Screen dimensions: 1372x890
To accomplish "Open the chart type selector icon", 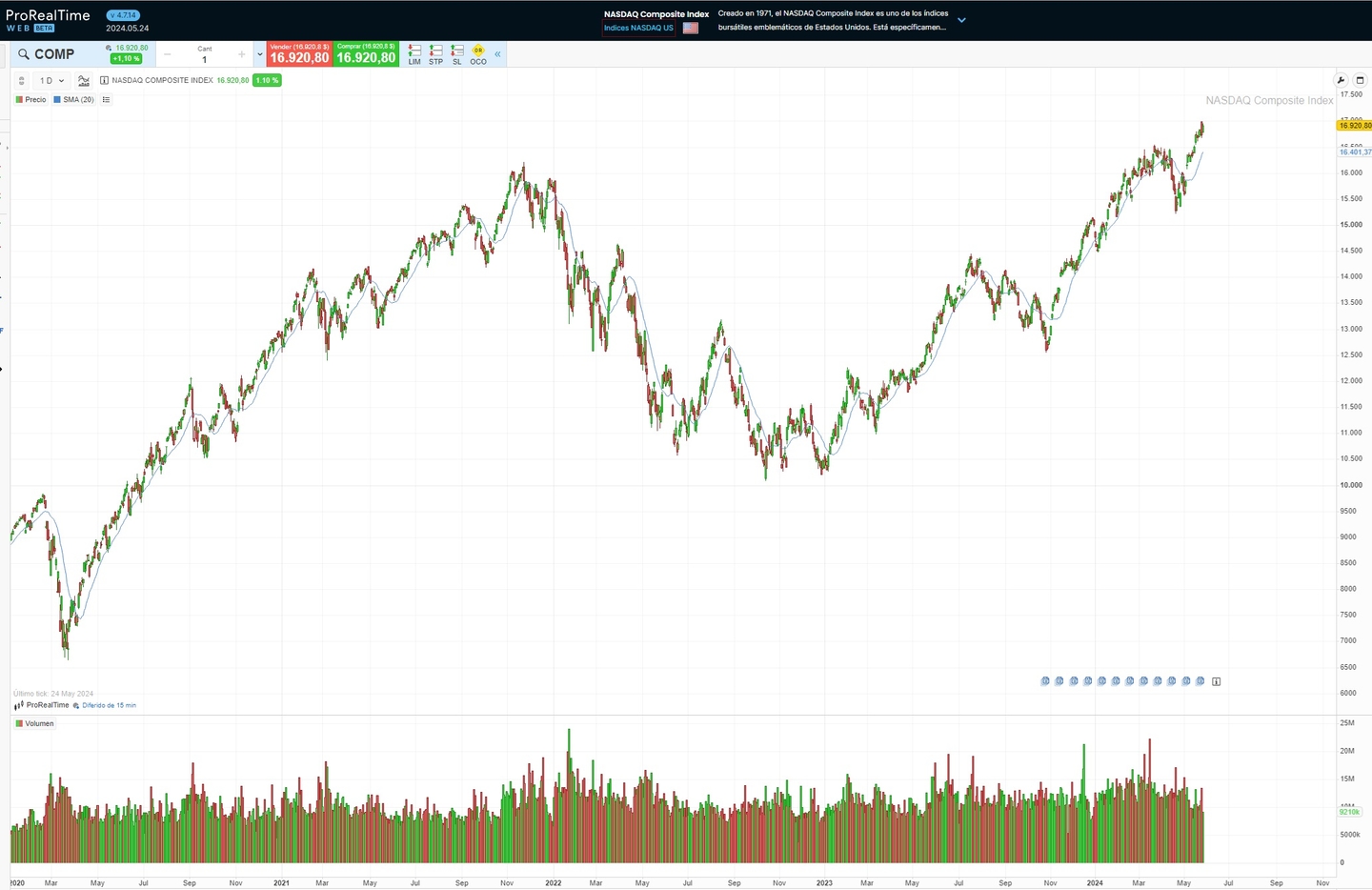I will (83, 80).
